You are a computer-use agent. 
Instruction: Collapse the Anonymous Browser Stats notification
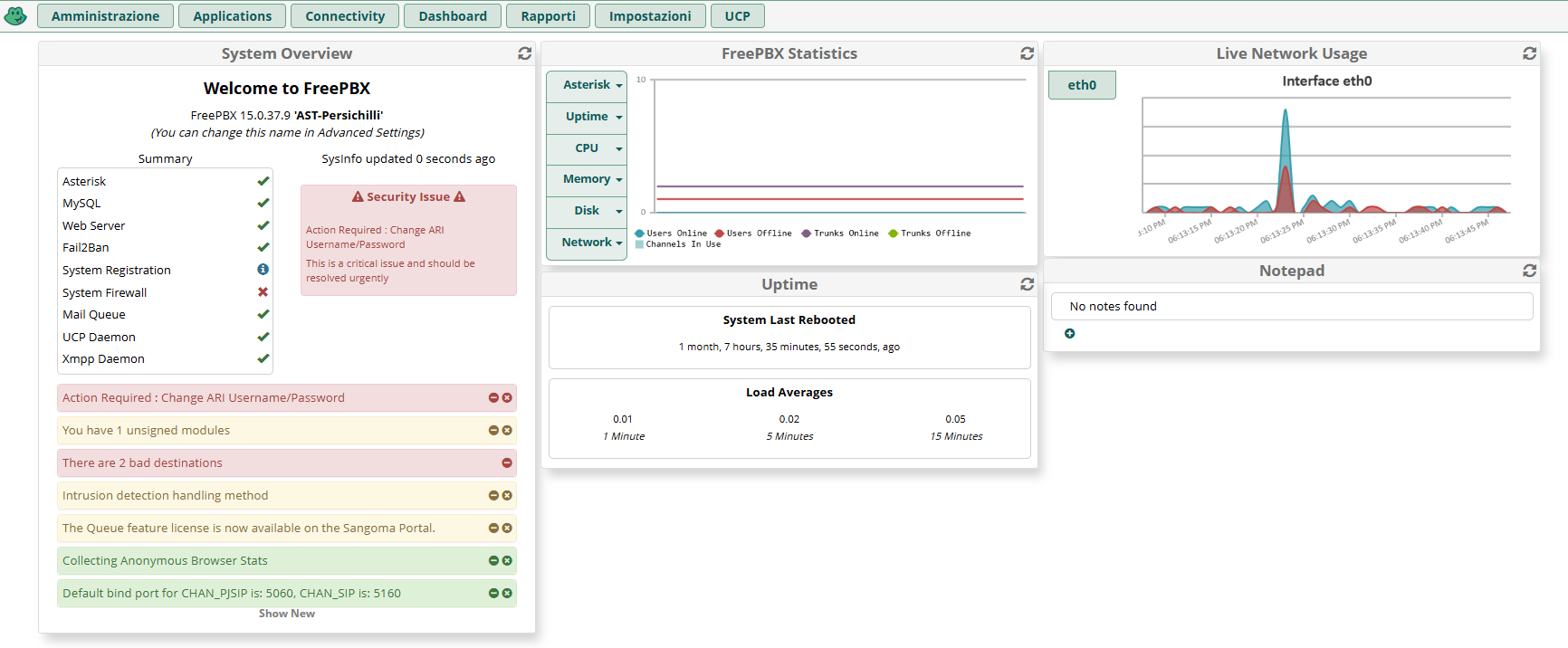click(x=493, y=560)
